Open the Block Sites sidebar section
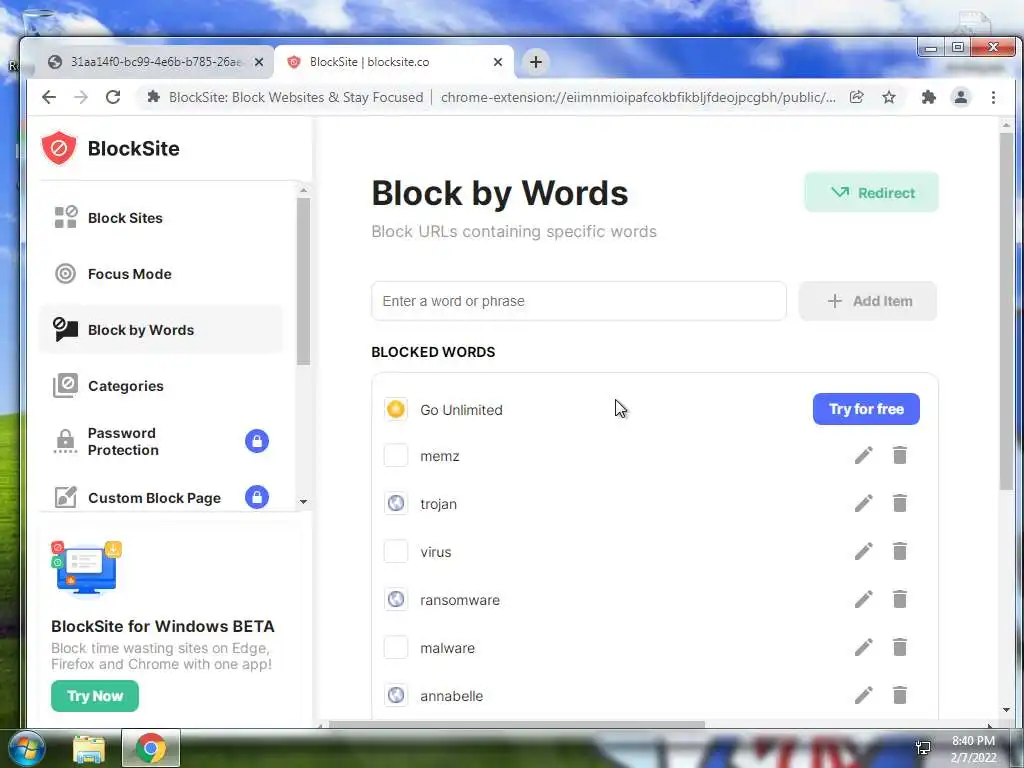The height and width of the screenshot is (768, 1024). 161,218
